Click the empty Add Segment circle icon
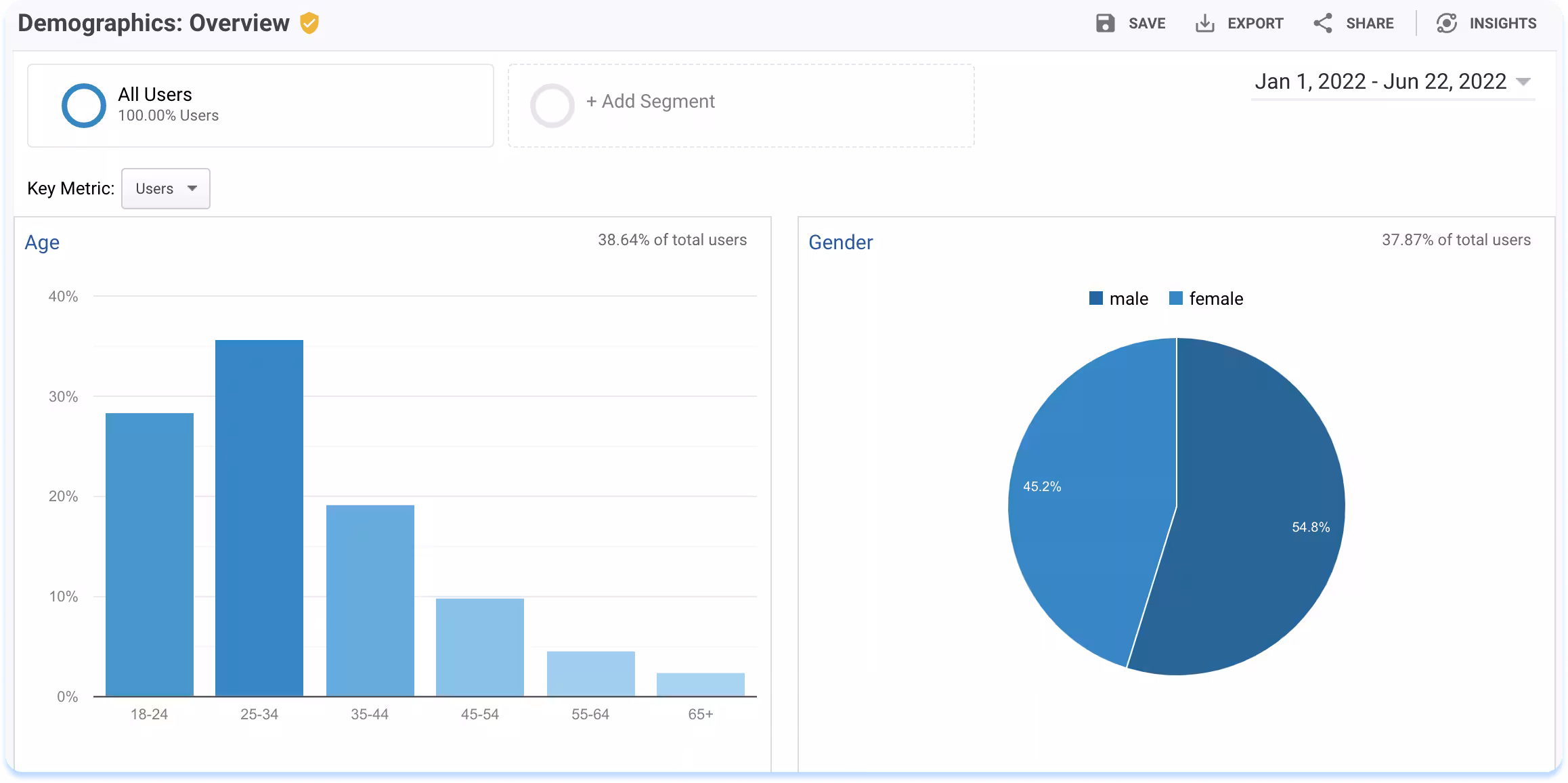 click(552, 106)
